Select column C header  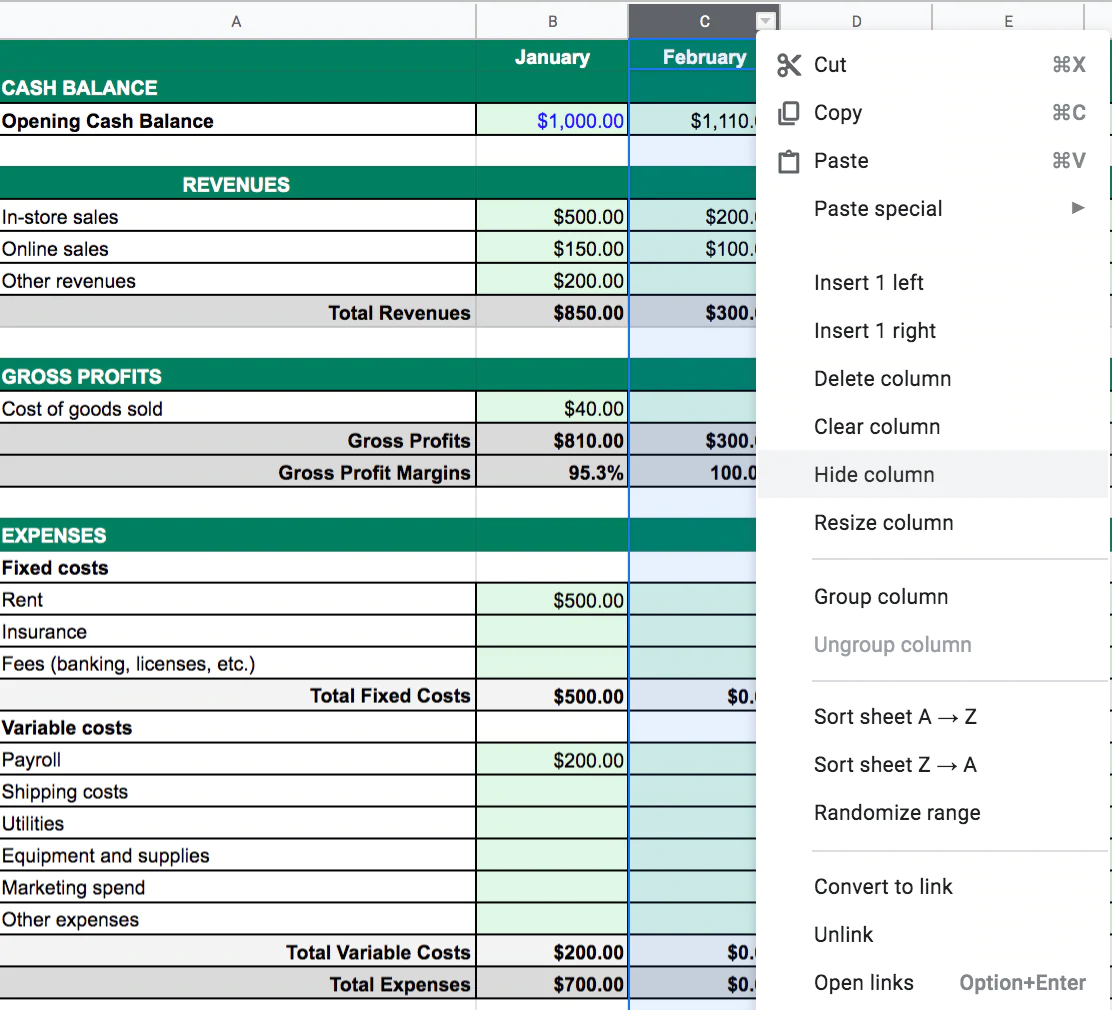(x=704, y=21)
